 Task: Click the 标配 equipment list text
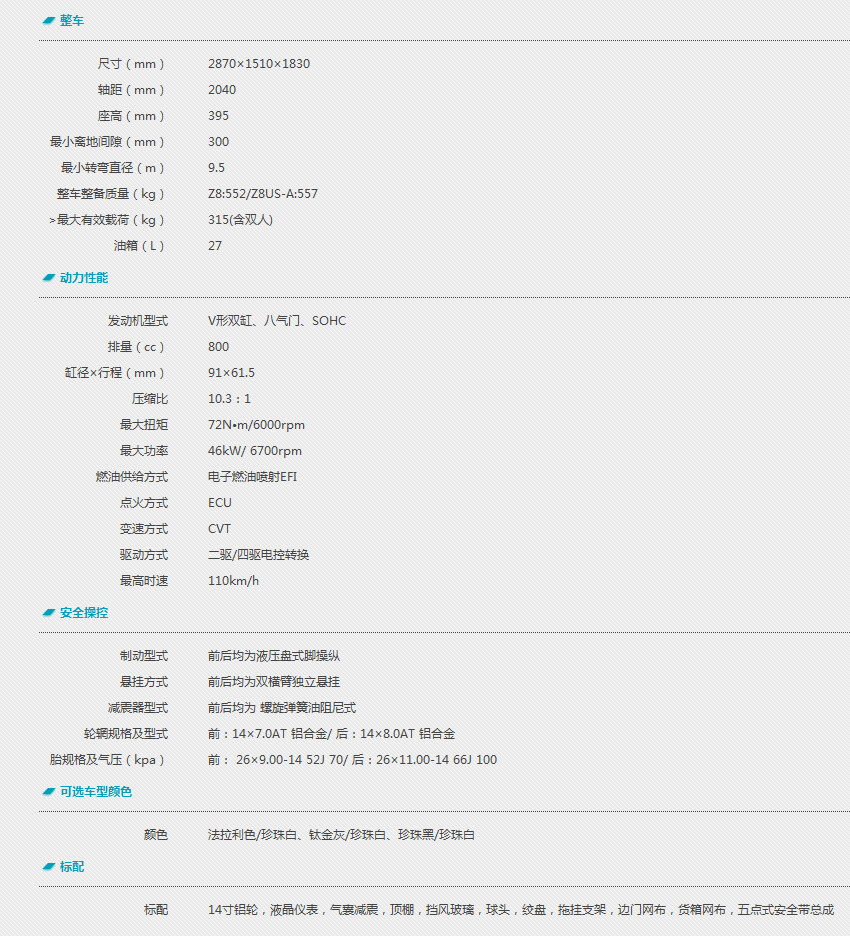pyautogui.click(x=520, y=910)
